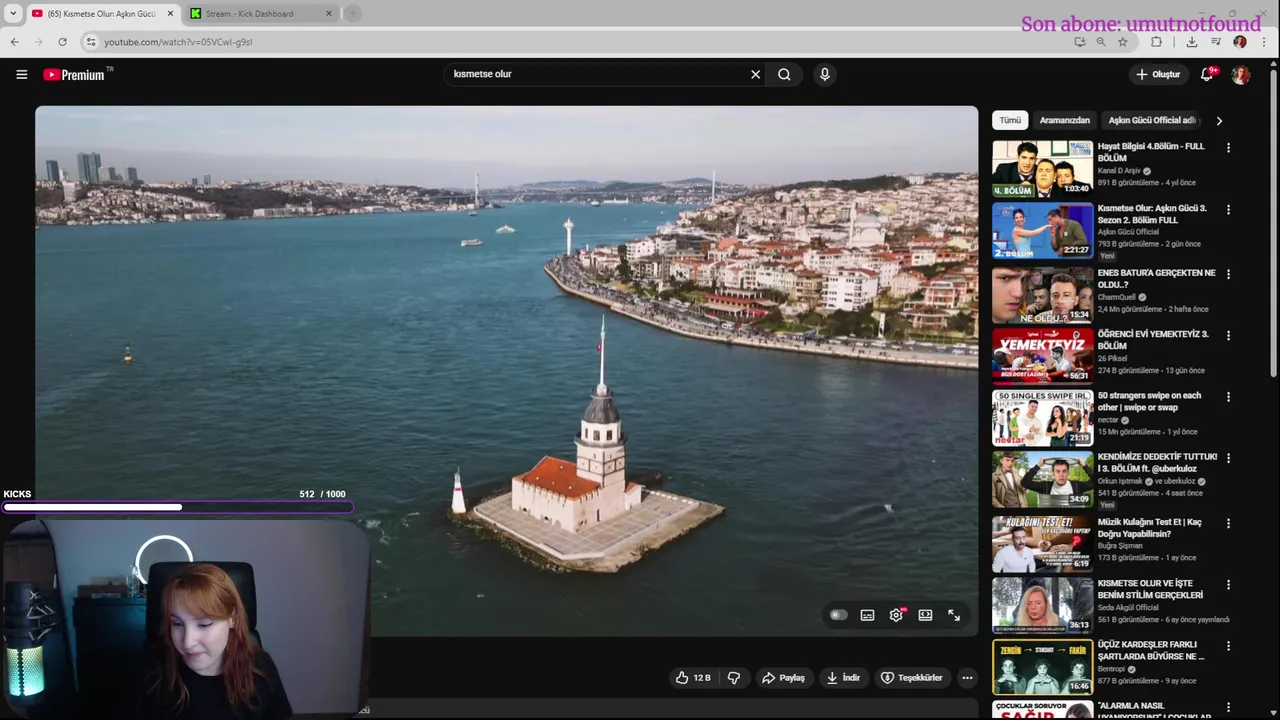Open options for Müzik Kulağını Test Et video
The height and width of the screenshot is (720, 1280).
[x=1228, y=523]
